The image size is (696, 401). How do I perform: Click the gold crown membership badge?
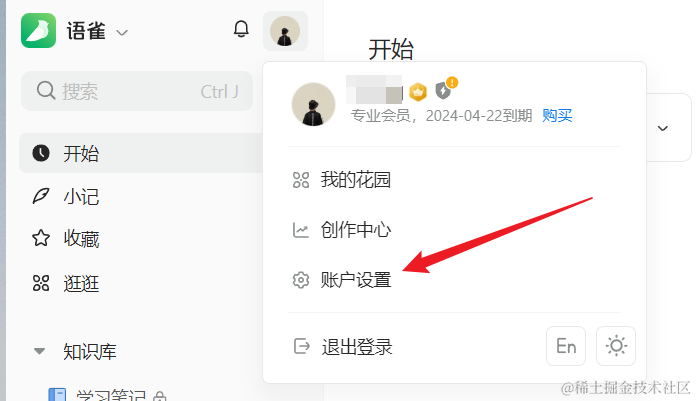(x=418, y=92)
